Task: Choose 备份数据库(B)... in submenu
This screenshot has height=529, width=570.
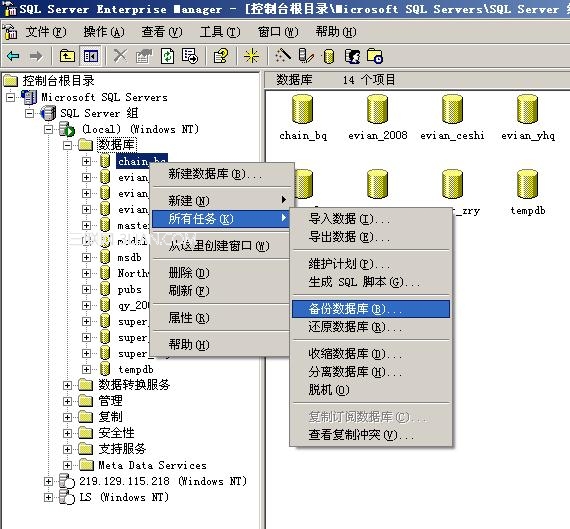Action: [371, 309]
